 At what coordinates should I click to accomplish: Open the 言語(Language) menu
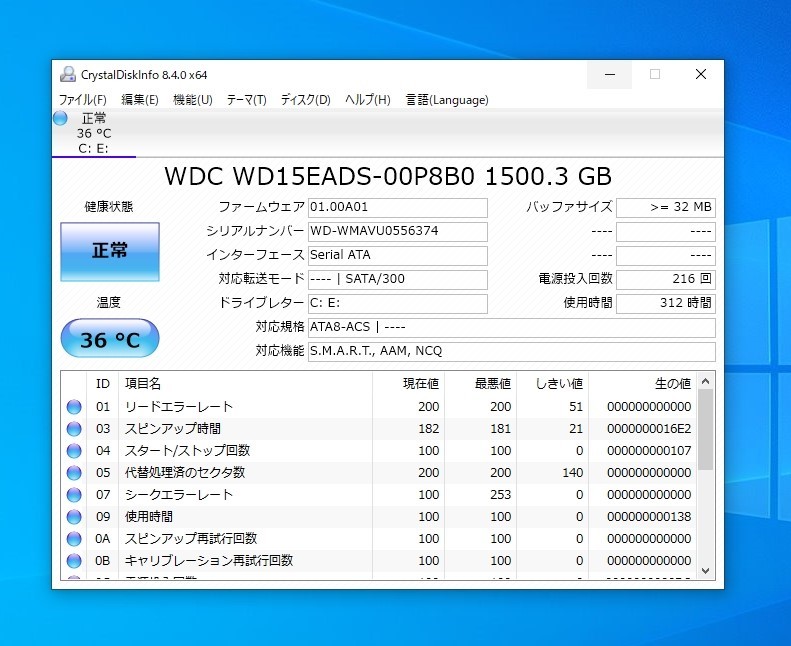click(x=447, y=100)
